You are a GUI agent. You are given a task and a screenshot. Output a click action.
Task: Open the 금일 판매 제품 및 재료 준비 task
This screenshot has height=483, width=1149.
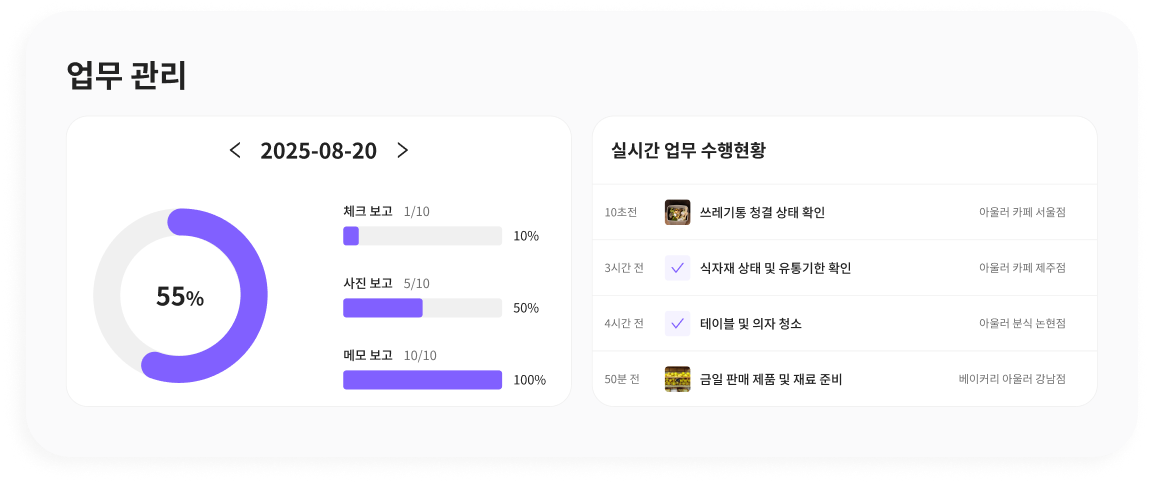coord(771,380)
